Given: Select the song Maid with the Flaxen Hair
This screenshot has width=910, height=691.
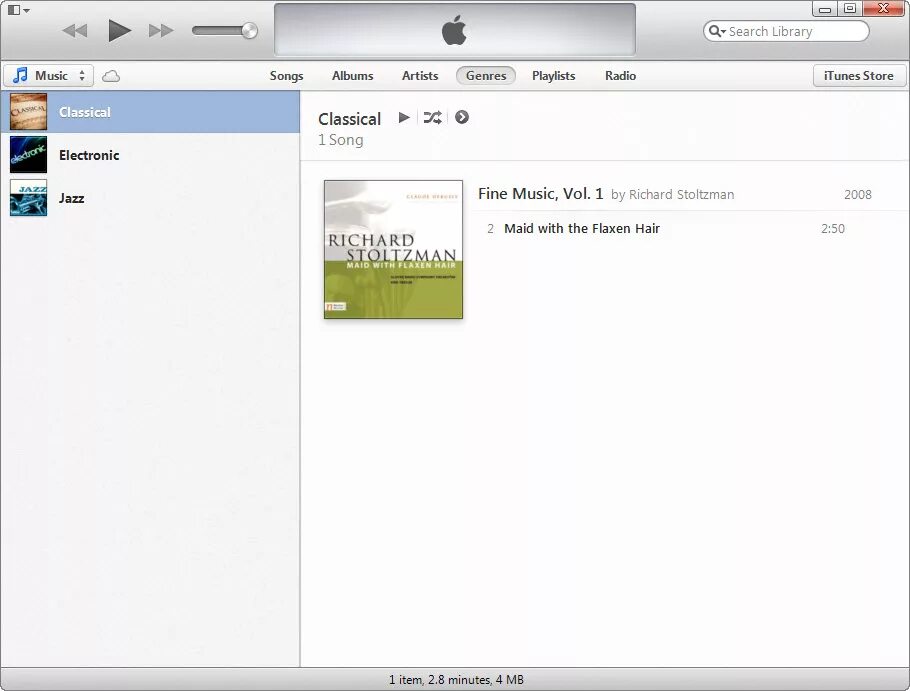Looking at the screenshot, I should coord(582,229).
